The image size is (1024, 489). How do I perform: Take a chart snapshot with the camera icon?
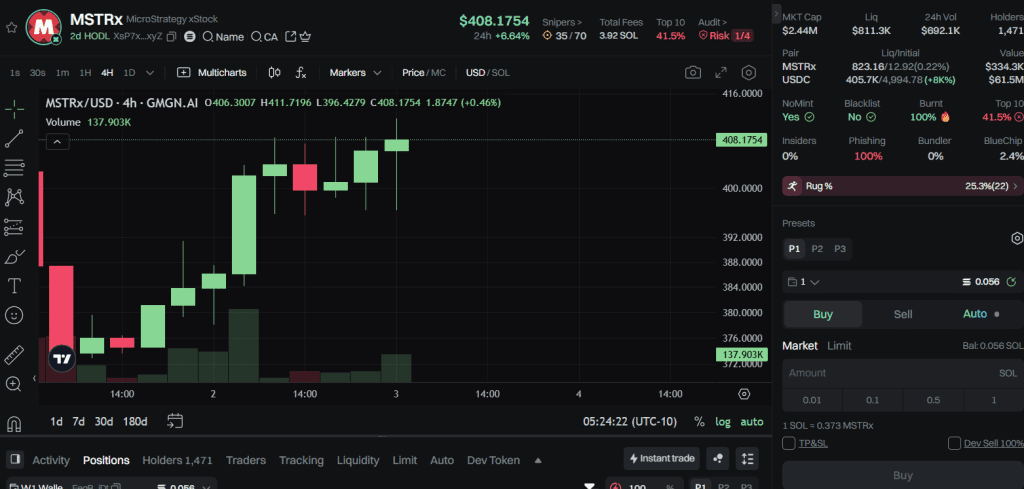click(693, 72)
